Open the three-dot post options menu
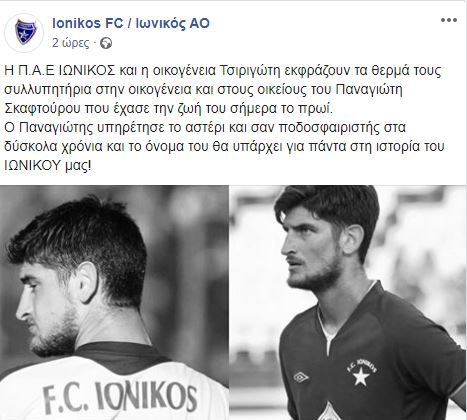 point(449,20)
